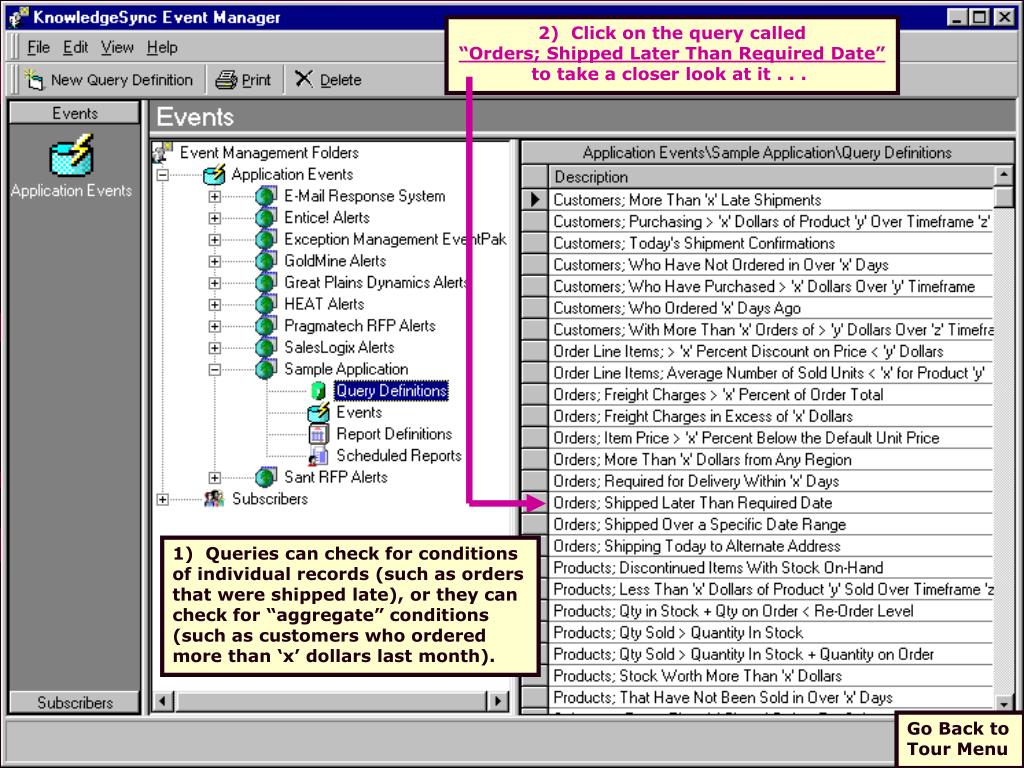This screenshot has height=768, width=1024.
Task: Collapse the Sample Application tree node
Action: click(214, 370)
